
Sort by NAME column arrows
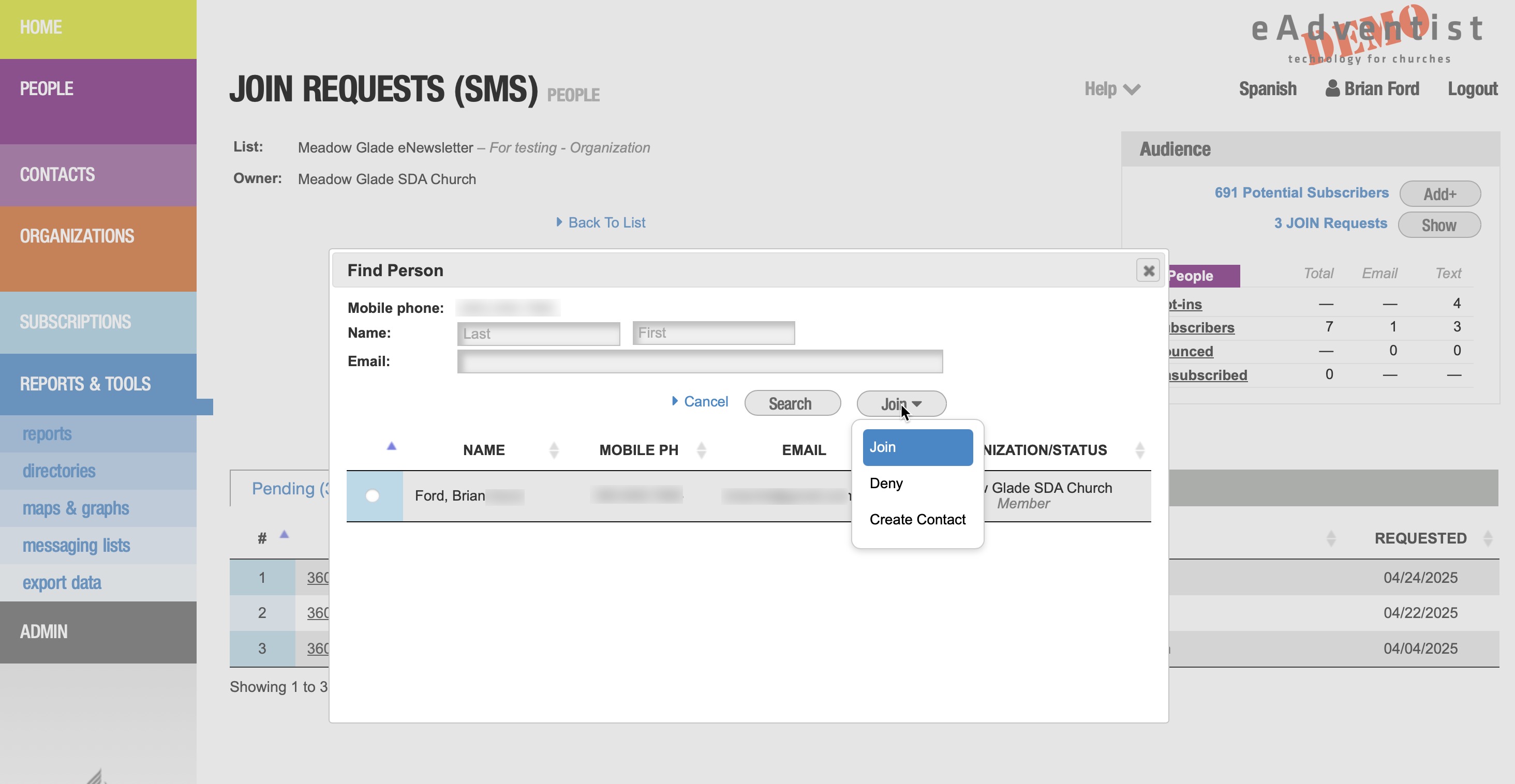click(554, 450)
